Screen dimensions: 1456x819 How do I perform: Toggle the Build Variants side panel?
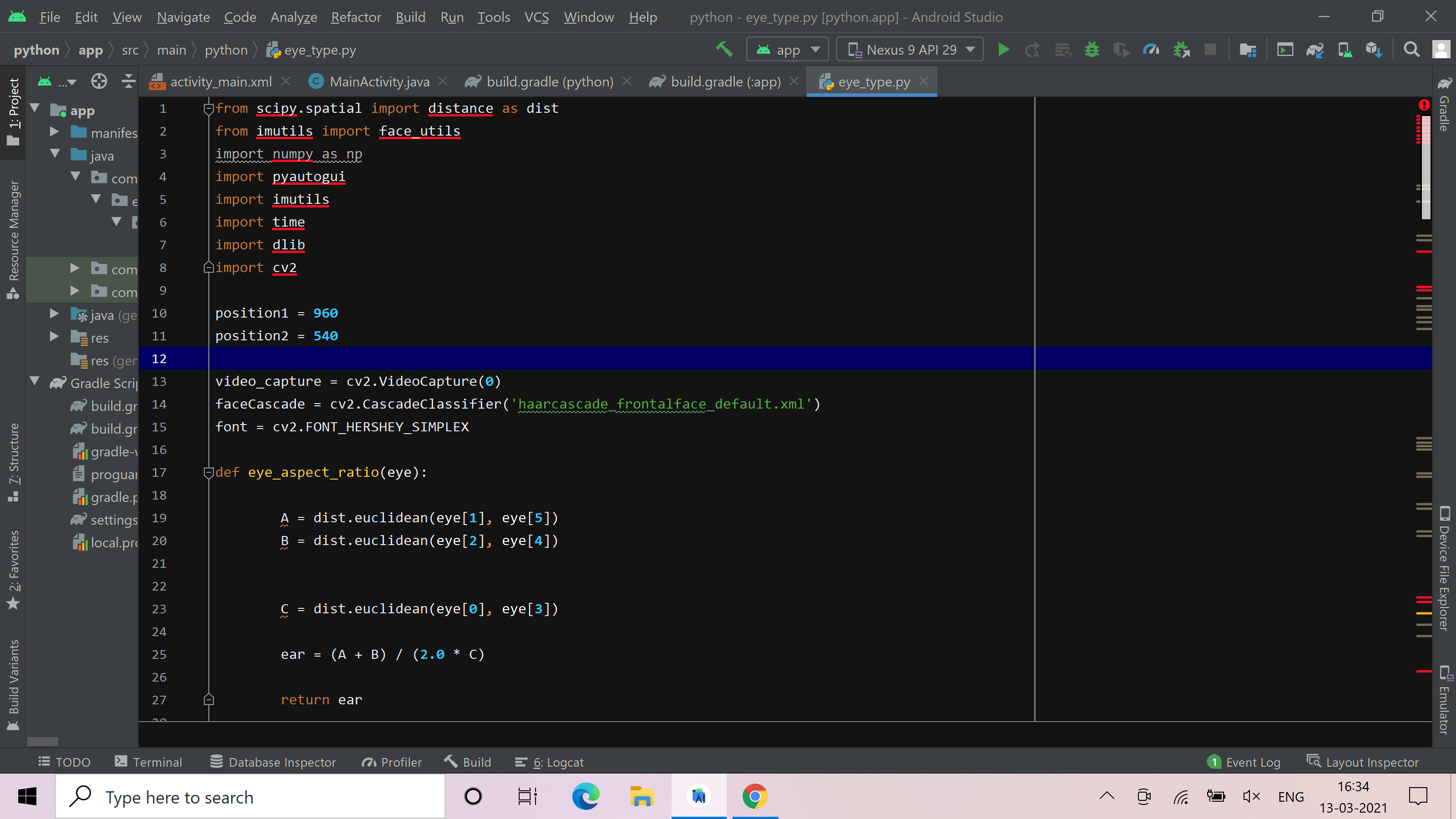pos(14,684)
